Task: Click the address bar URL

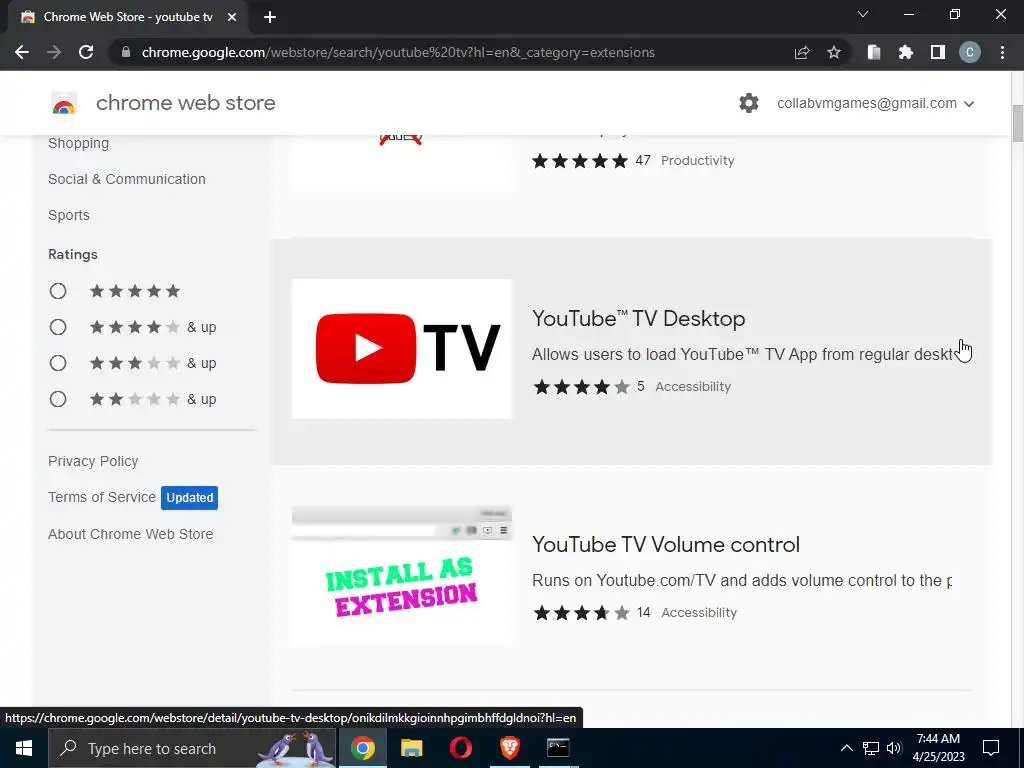Action: [x=398, y=52]
